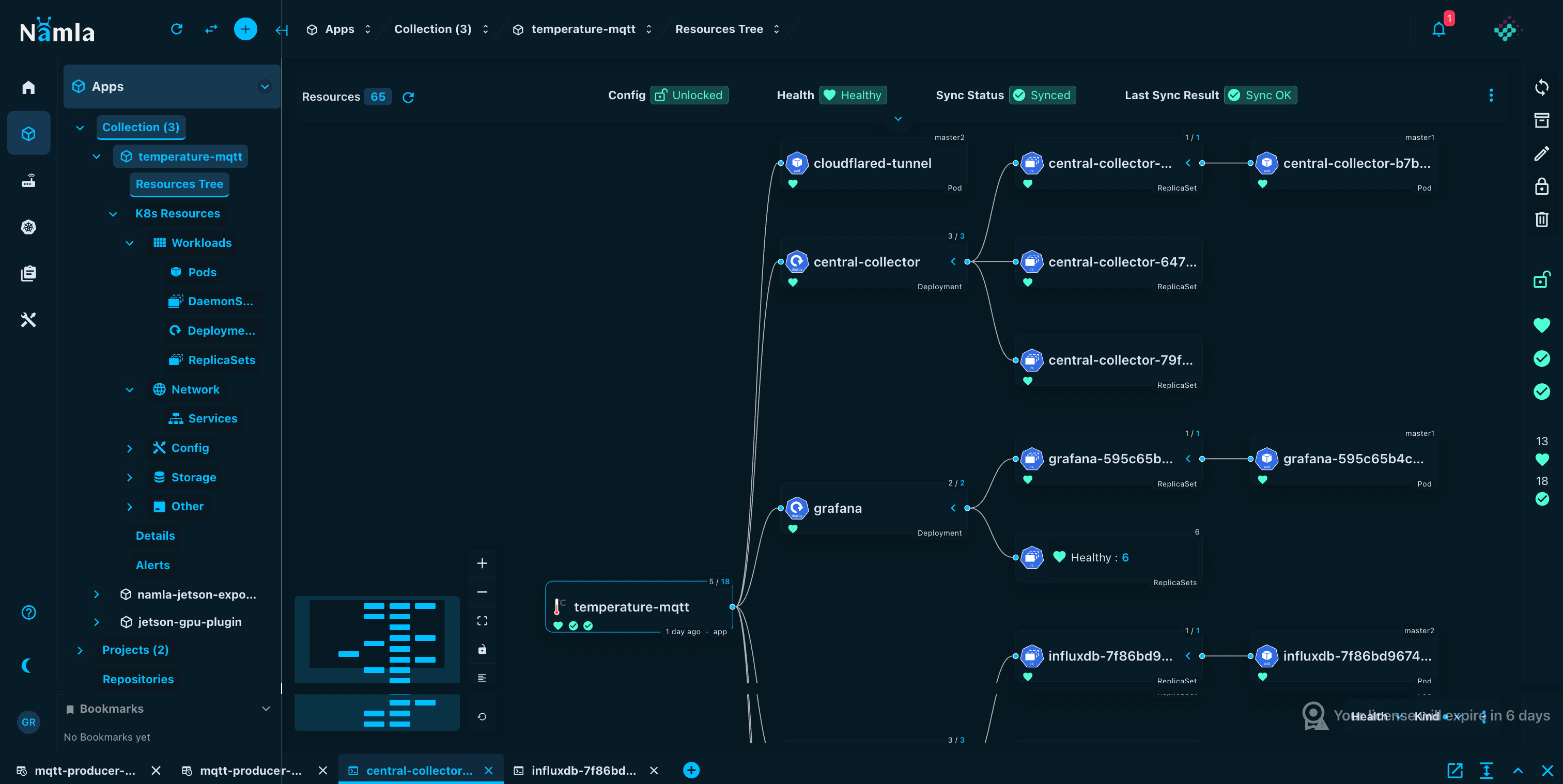Toggle the Unlocked config badge

689,95
